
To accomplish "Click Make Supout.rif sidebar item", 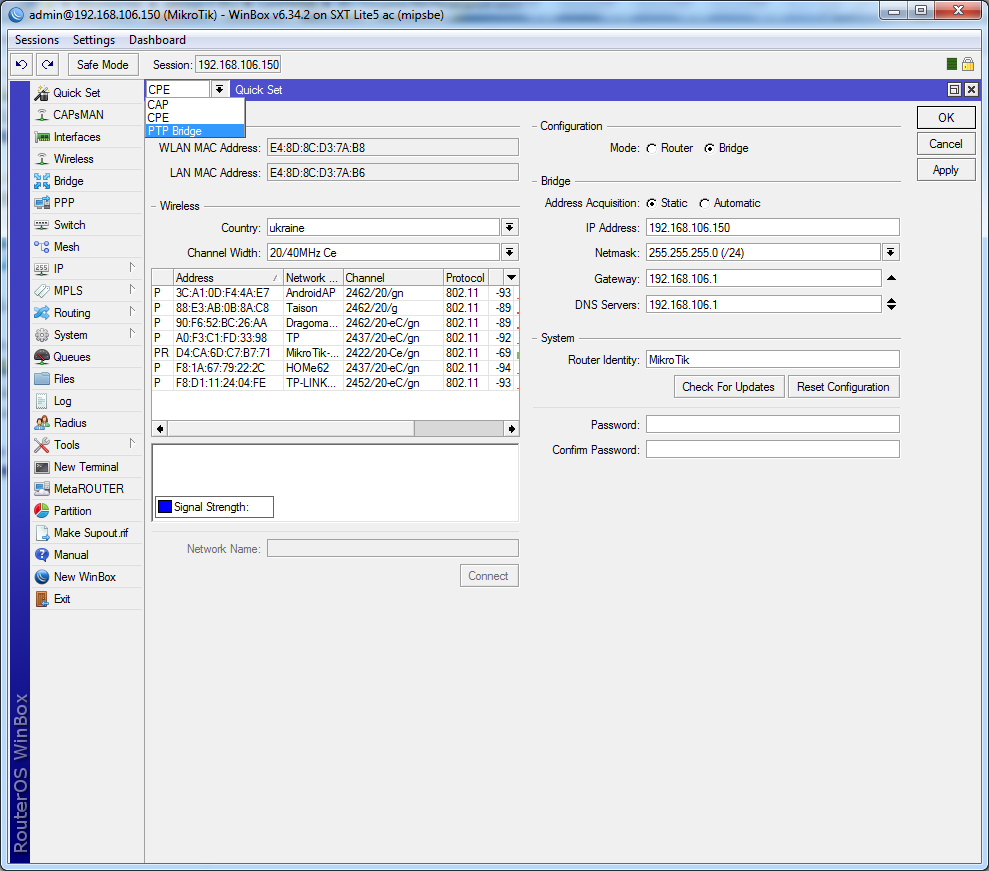I will coord(90,533).
